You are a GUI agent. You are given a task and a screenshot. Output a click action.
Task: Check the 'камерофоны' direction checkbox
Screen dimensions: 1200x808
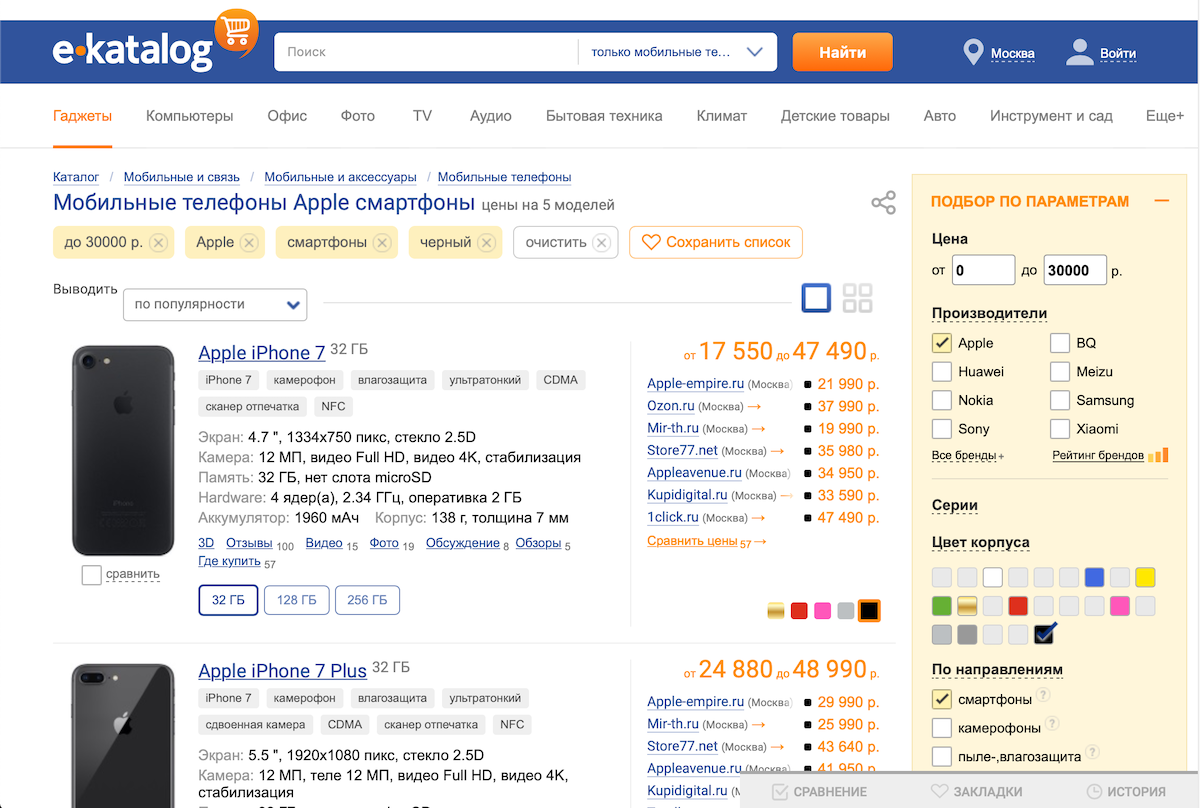click(941, 728)
